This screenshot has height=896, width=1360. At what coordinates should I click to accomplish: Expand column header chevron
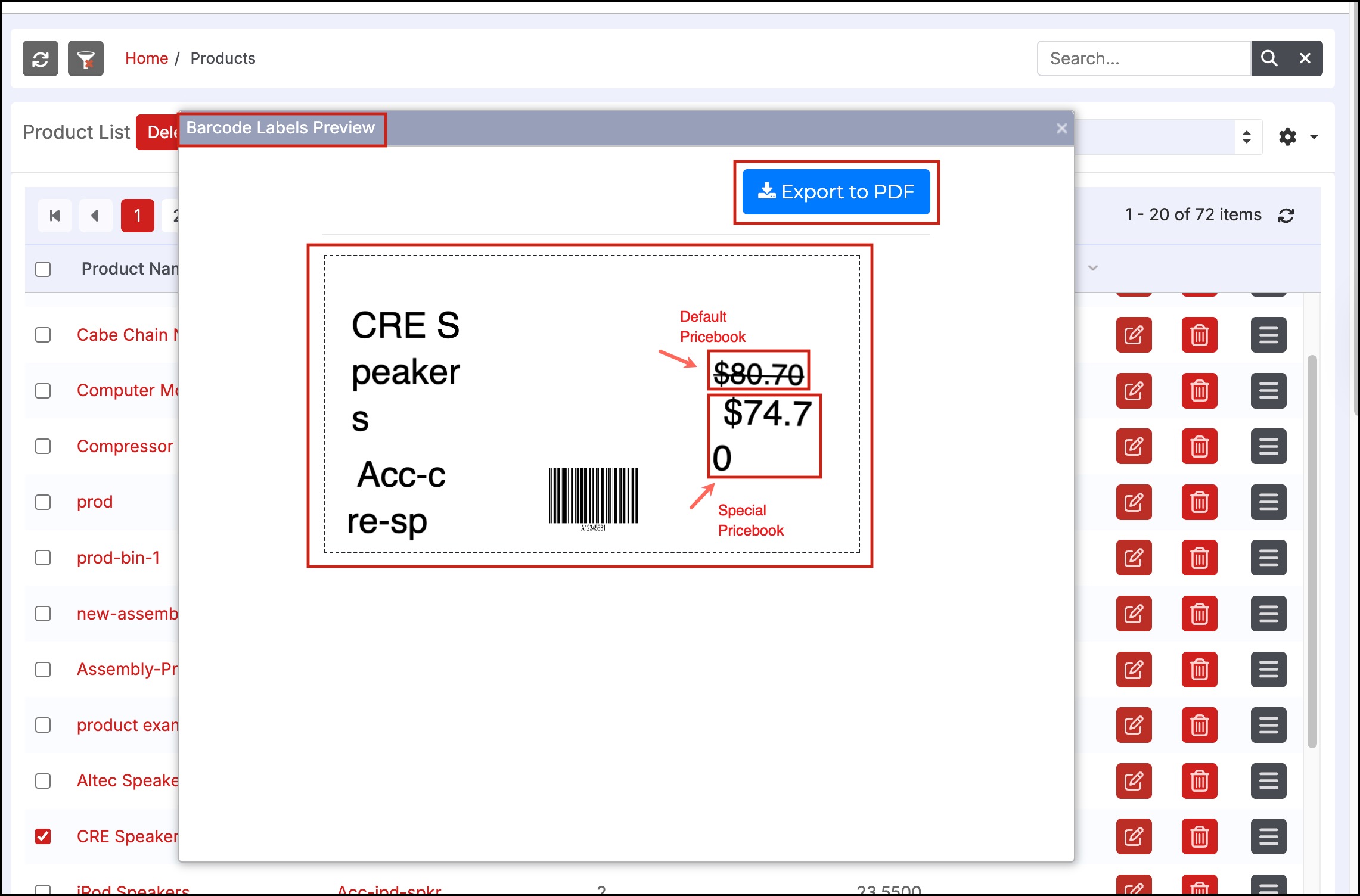[x=1092, y=268]
